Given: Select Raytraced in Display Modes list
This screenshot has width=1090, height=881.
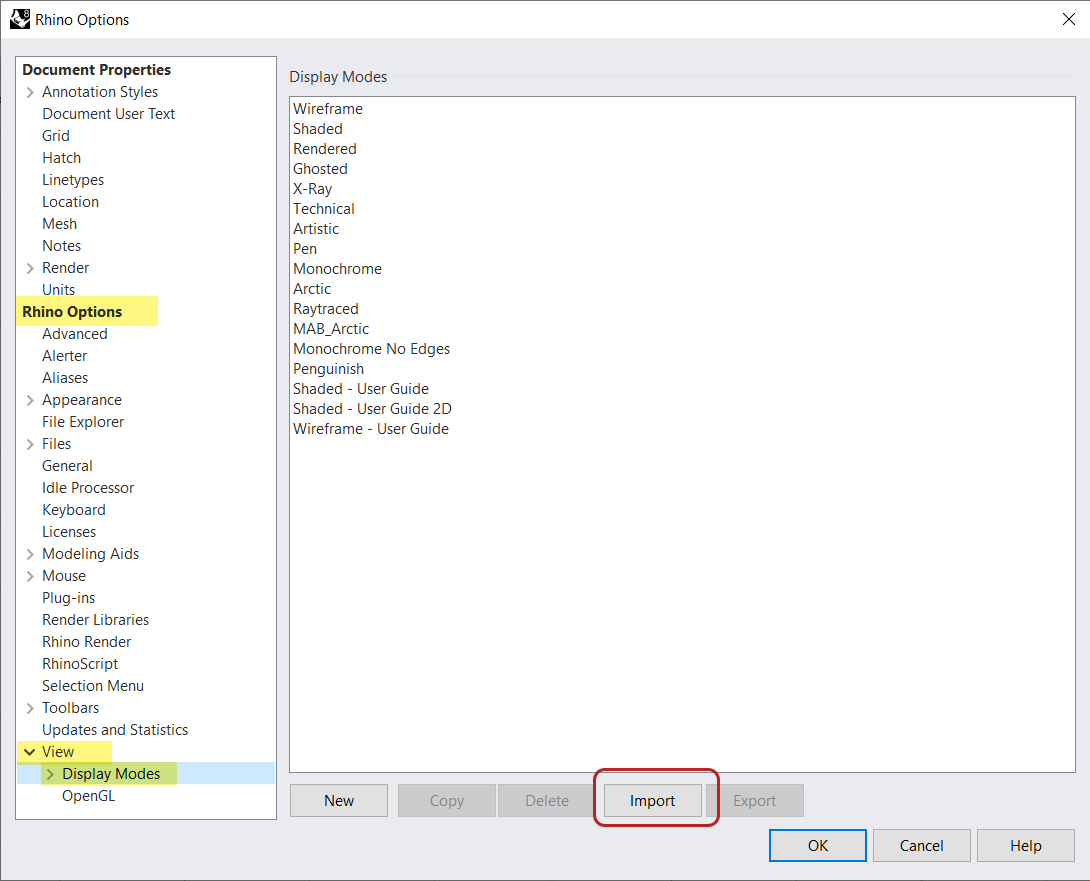Looking at the screenshot, I should (325, 309).
